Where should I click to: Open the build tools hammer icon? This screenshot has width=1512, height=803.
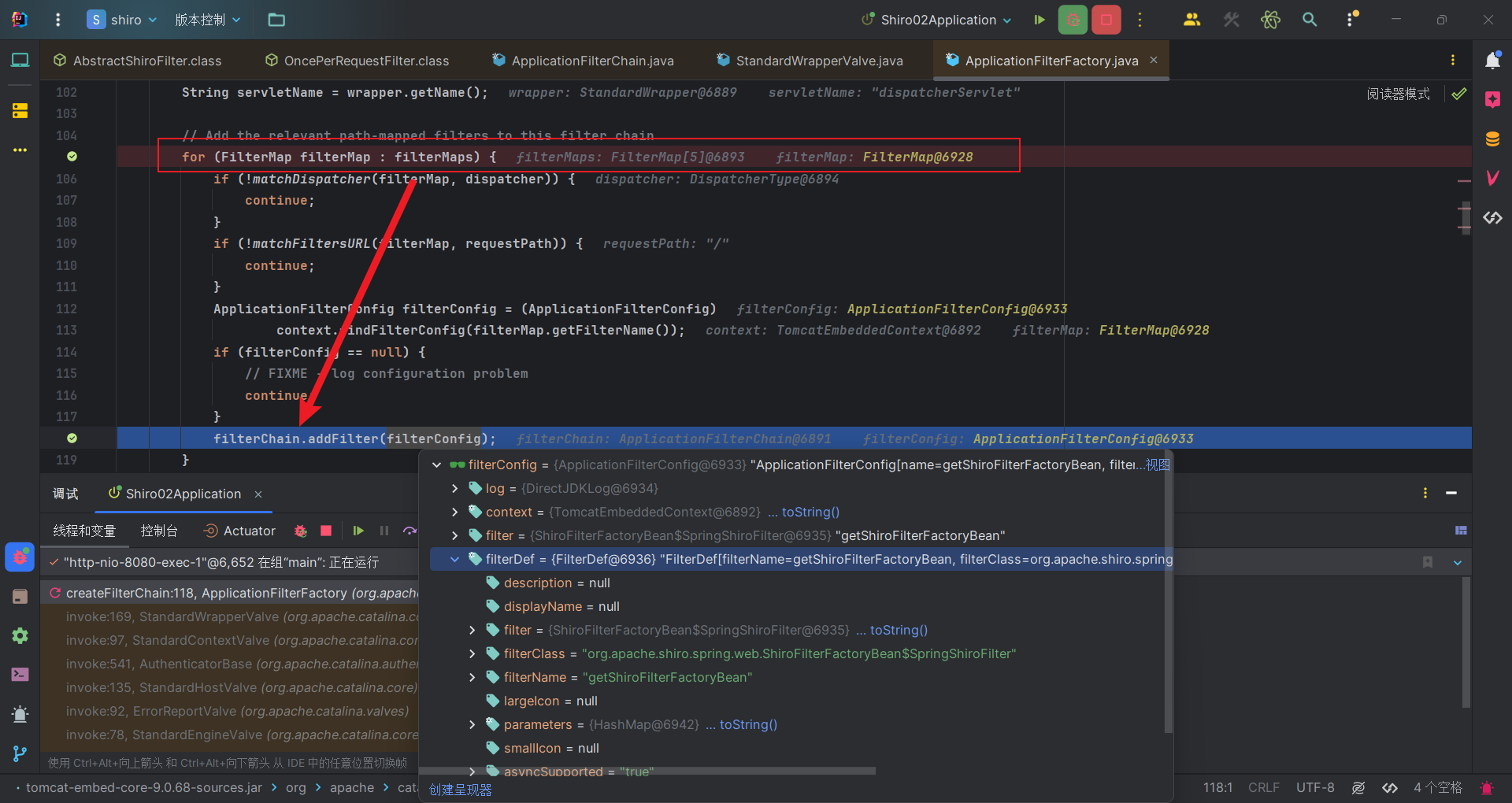1231,20
